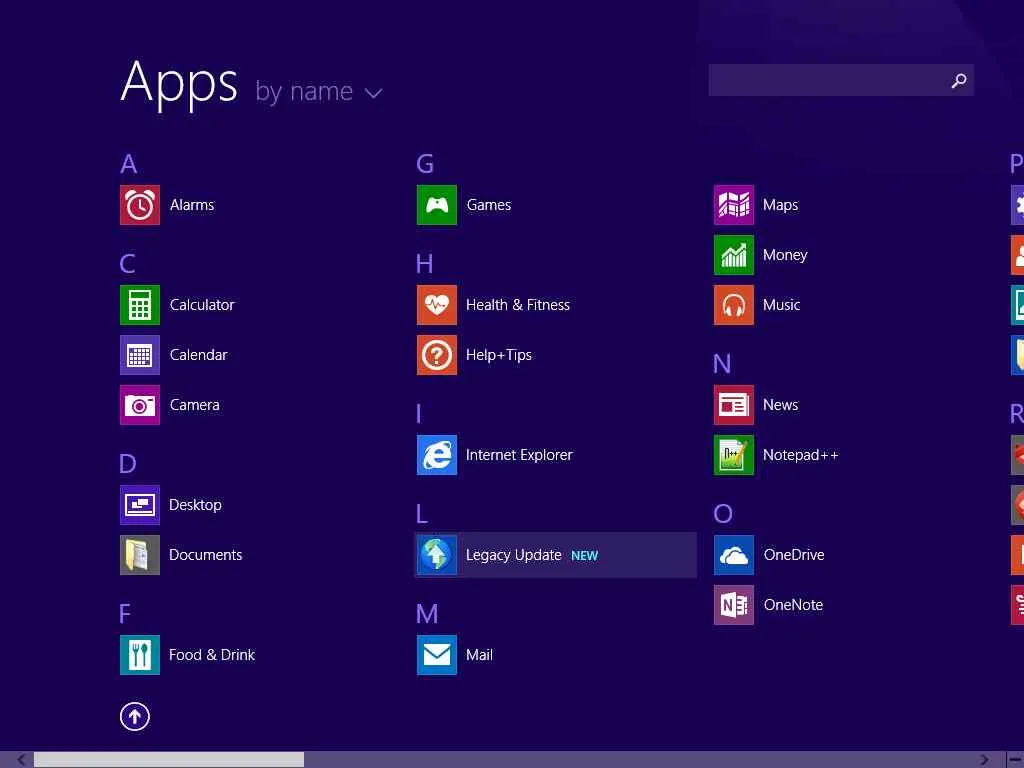Screen dimensions: 1024x768
Task: Go back to Start with up arrow
Action: 135,717
